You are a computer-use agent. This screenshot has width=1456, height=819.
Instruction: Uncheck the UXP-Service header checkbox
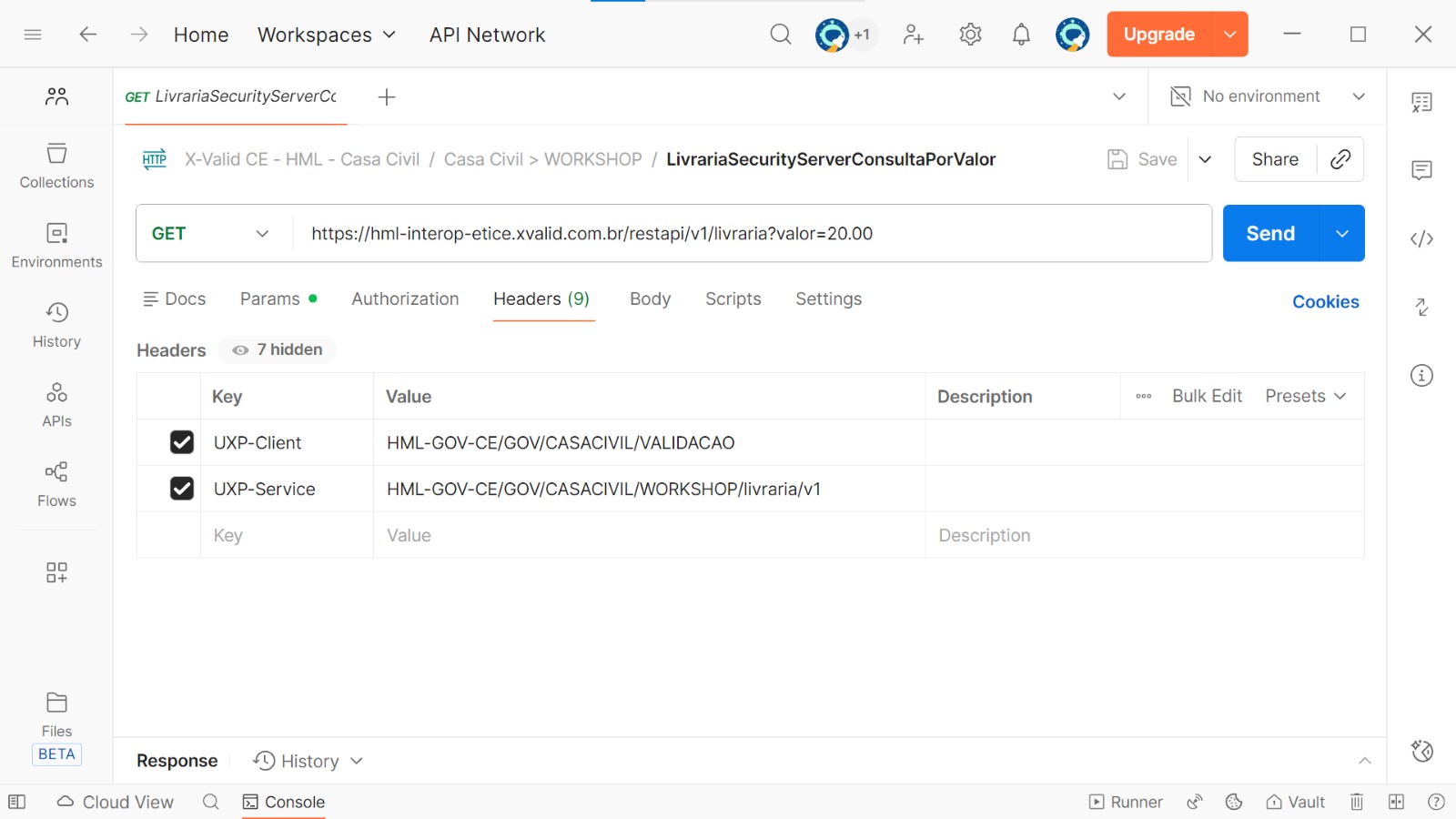[182, 489]
